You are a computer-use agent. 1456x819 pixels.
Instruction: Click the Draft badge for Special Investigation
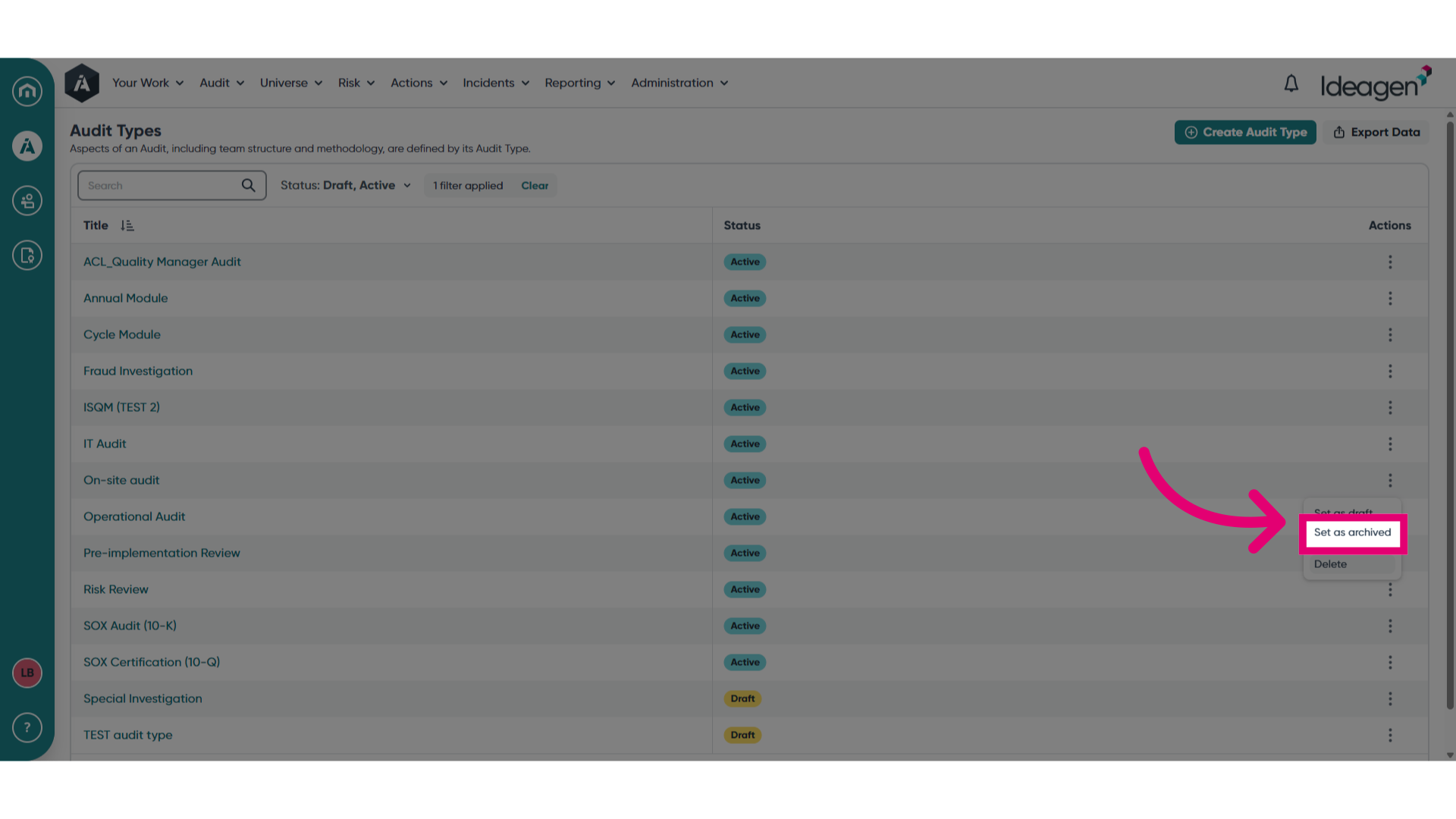coord(742,698)
